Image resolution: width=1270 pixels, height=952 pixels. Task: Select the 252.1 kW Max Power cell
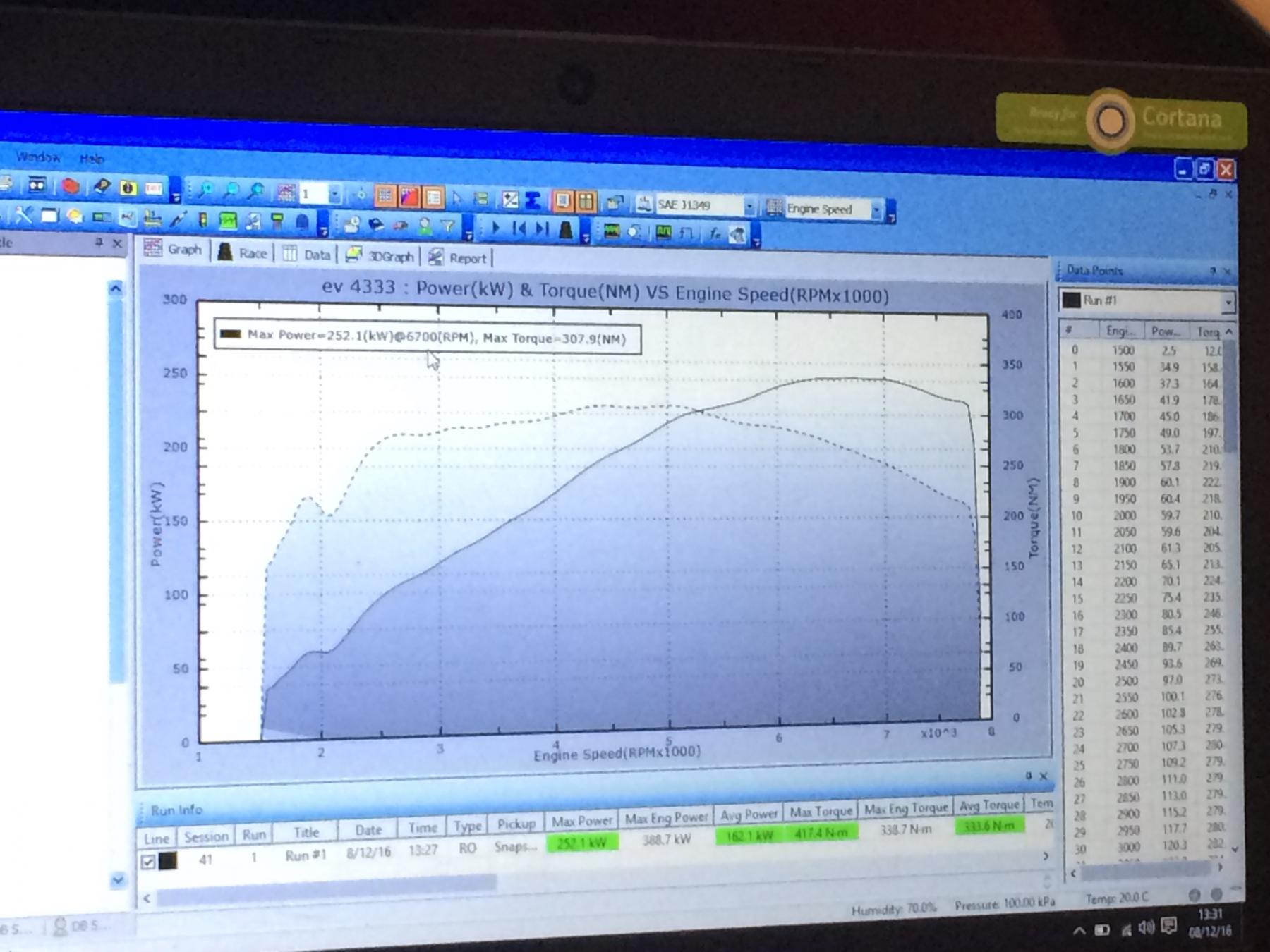click(582, 842)
